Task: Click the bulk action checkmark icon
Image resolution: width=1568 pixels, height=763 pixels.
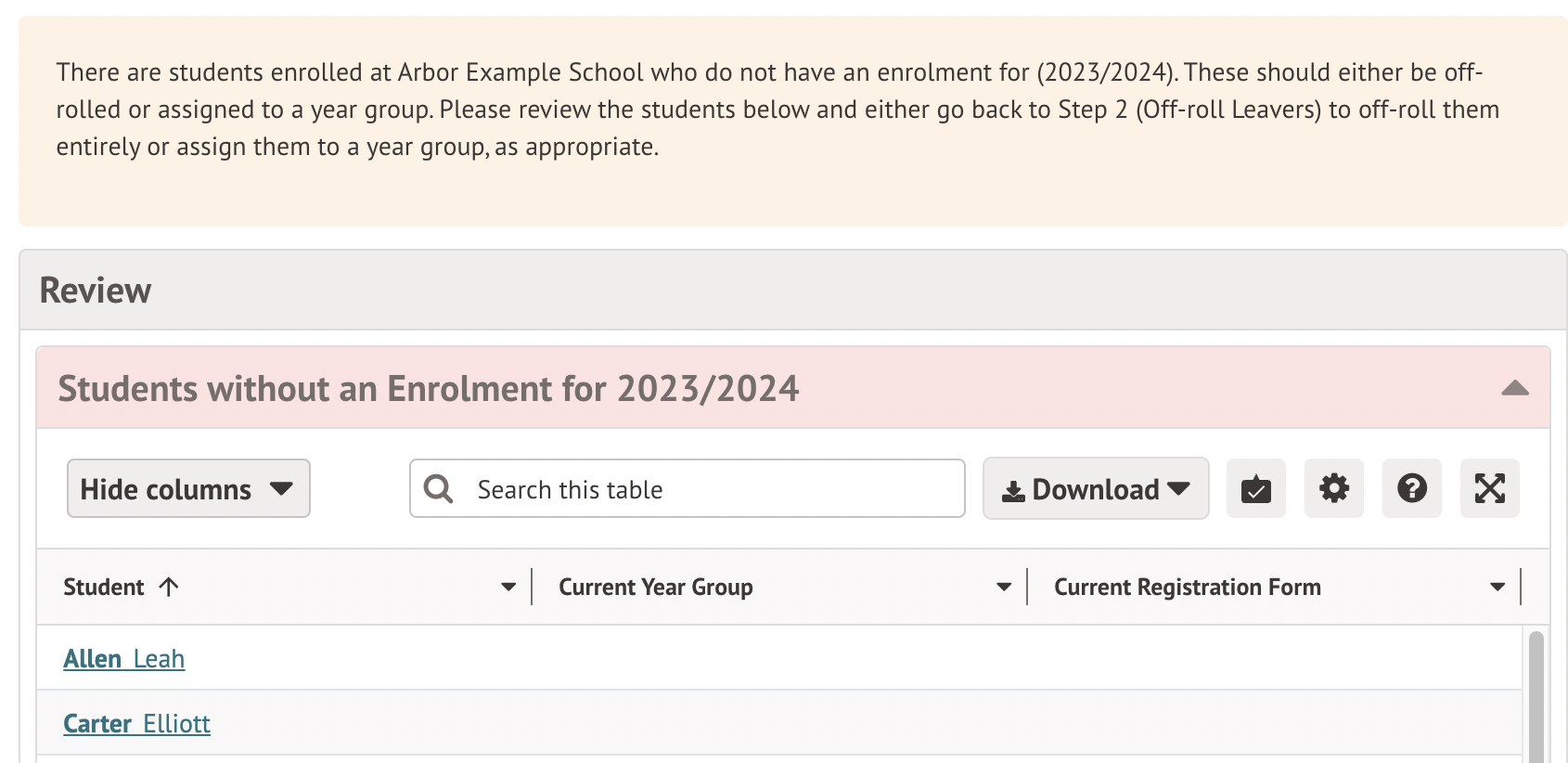Action: 1255,488
